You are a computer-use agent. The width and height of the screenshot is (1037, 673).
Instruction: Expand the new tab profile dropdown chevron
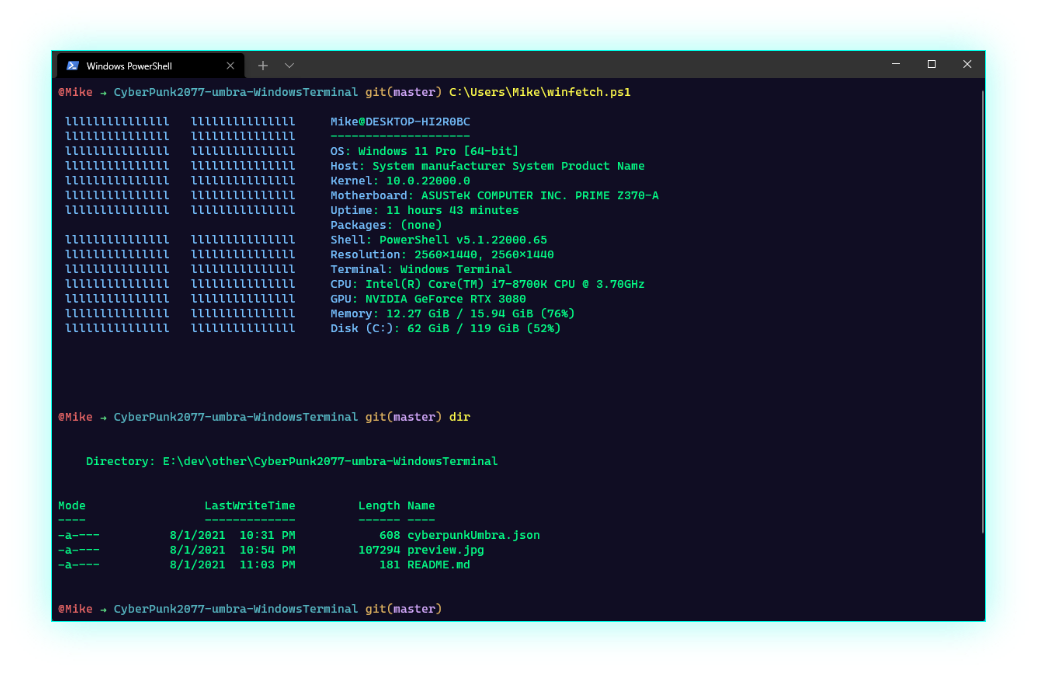tap(289, 65)
